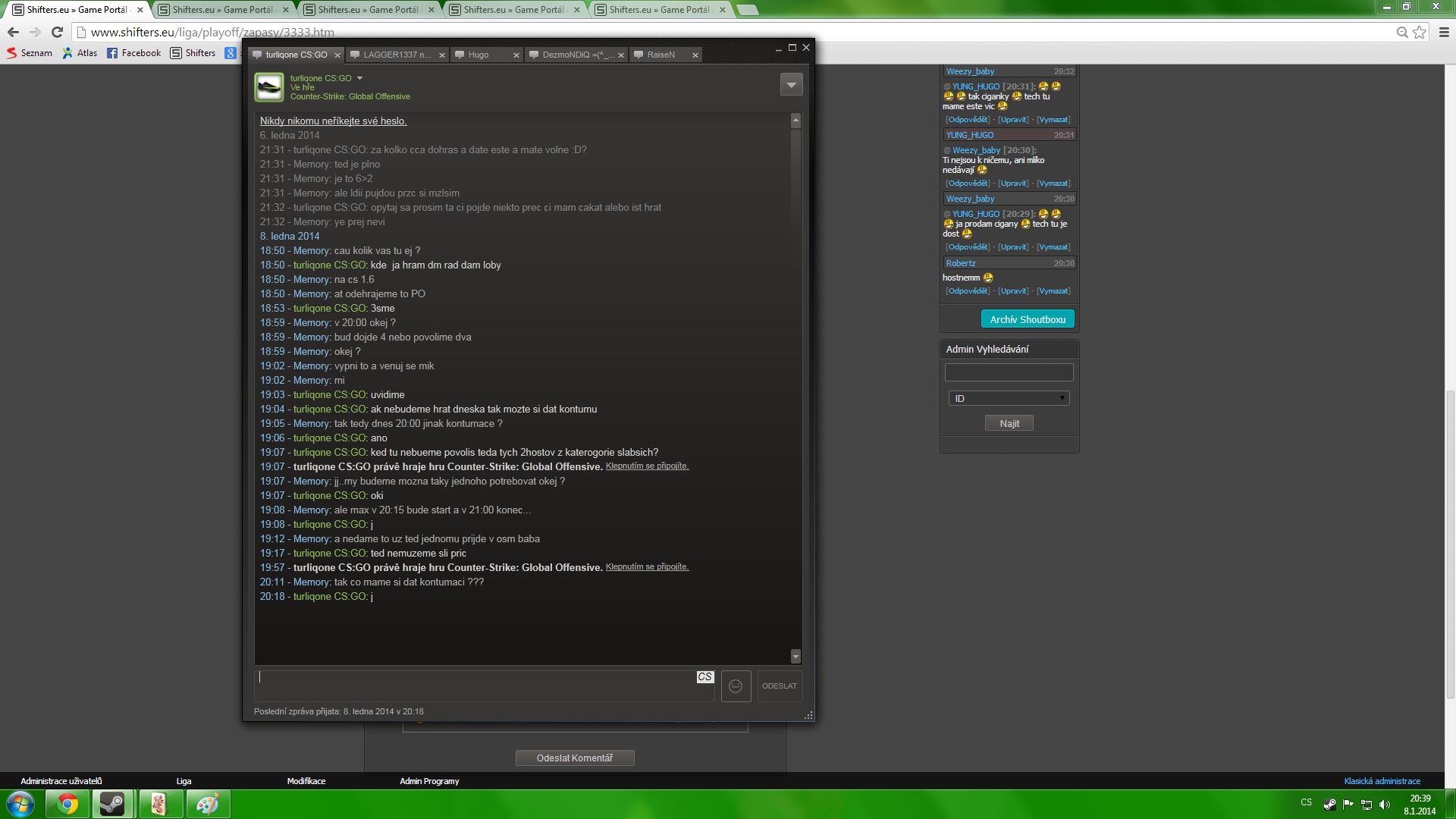Go back with the browser back arrow
This screenshot has width=1456, height=819.
click(13, 32)
